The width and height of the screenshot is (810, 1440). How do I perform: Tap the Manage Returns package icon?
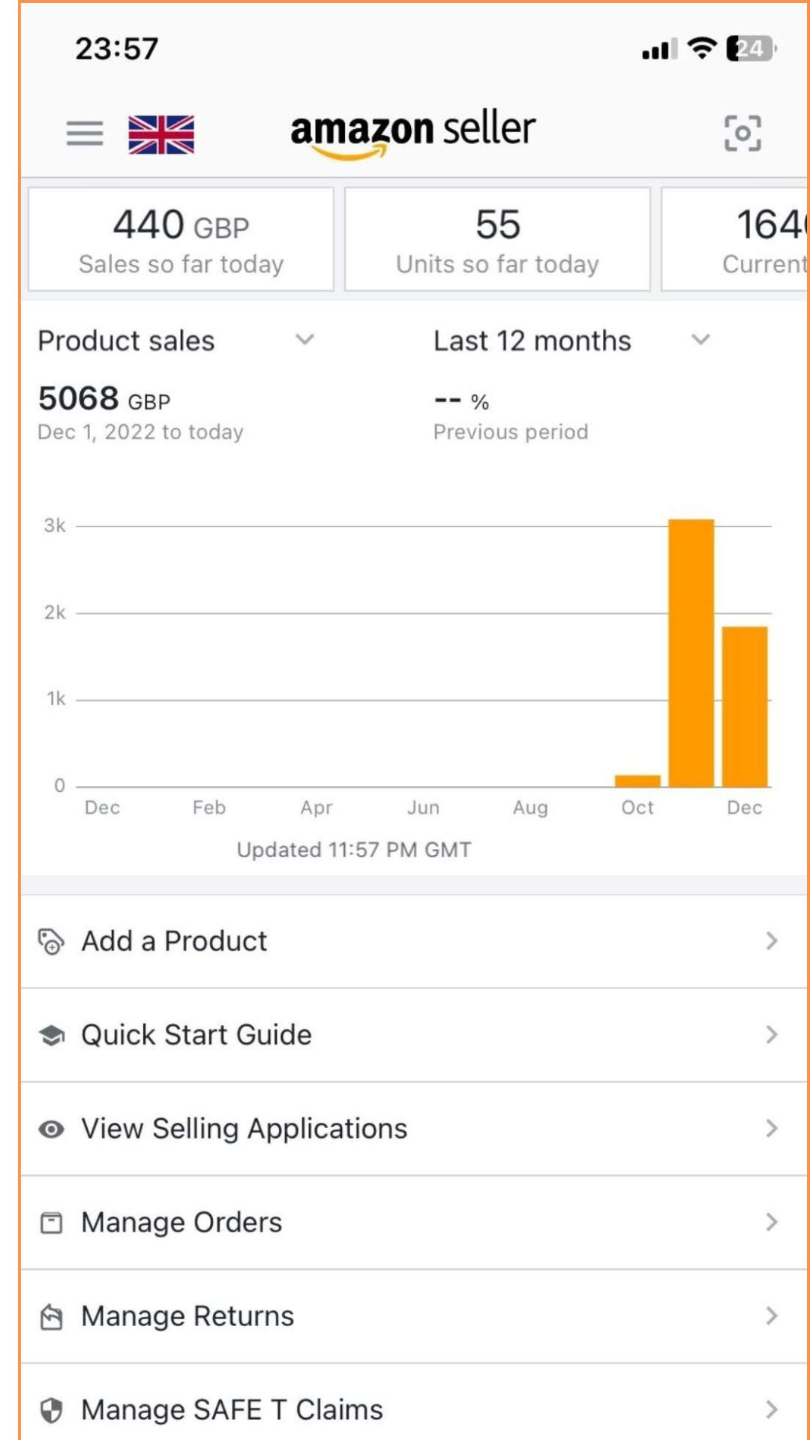(50, 1317)
